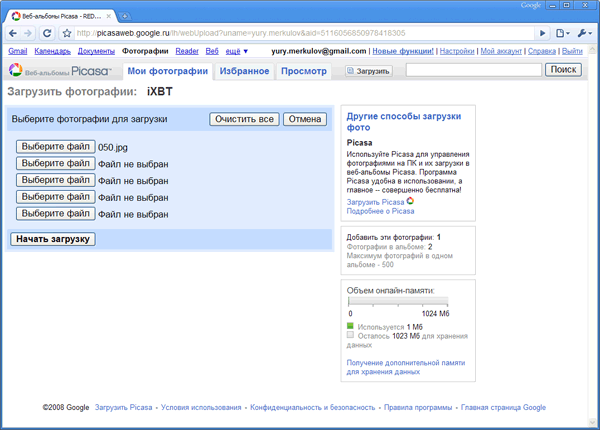Open the Веб link

click(x=212, y=51)
